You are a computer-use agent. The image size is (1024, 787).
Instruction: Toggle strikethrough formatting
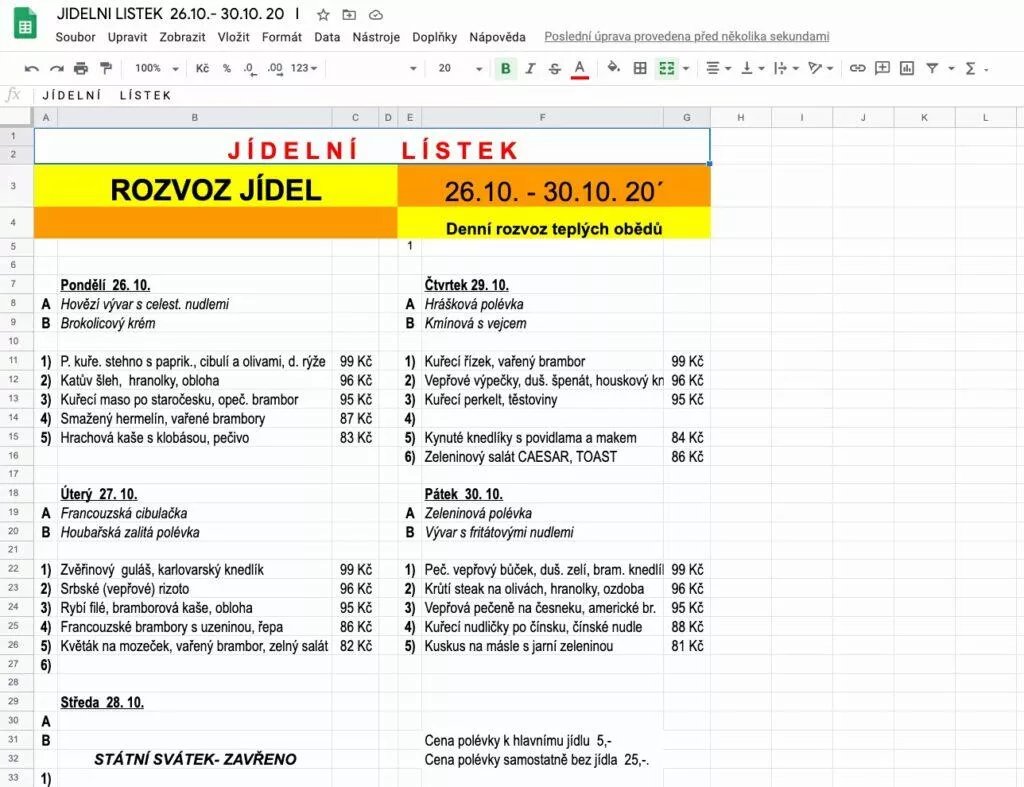tap(554, 68)
